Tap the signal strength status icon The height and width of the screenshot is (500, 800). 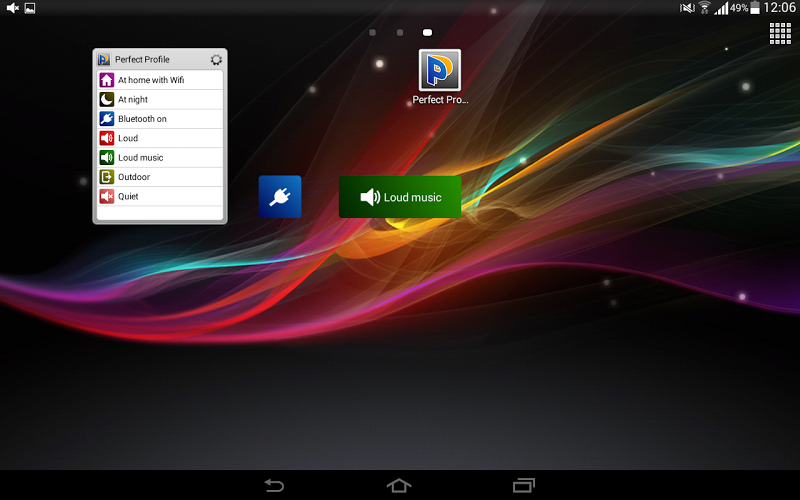(x=721, y=8)
